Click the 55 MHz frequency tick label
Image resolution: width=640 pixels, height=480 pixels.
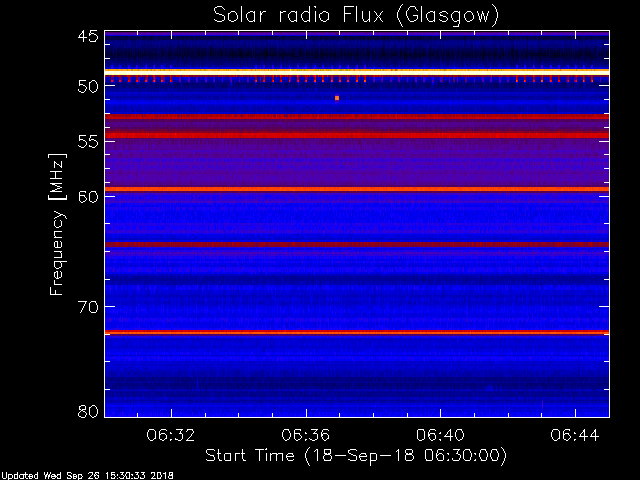pos(88,142)
